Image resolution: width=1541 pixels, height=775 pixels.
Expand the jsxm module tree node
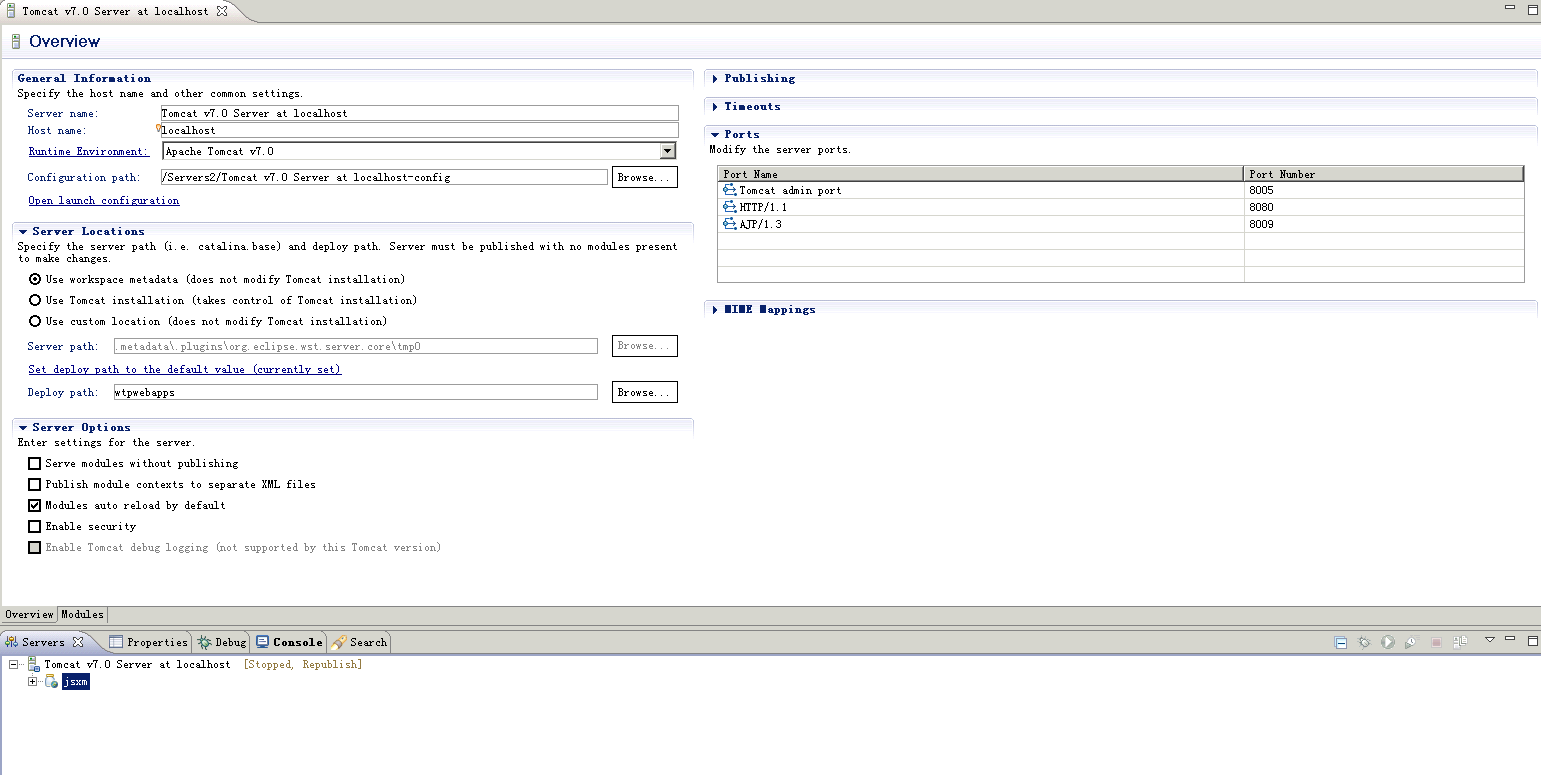pos(32,681)
